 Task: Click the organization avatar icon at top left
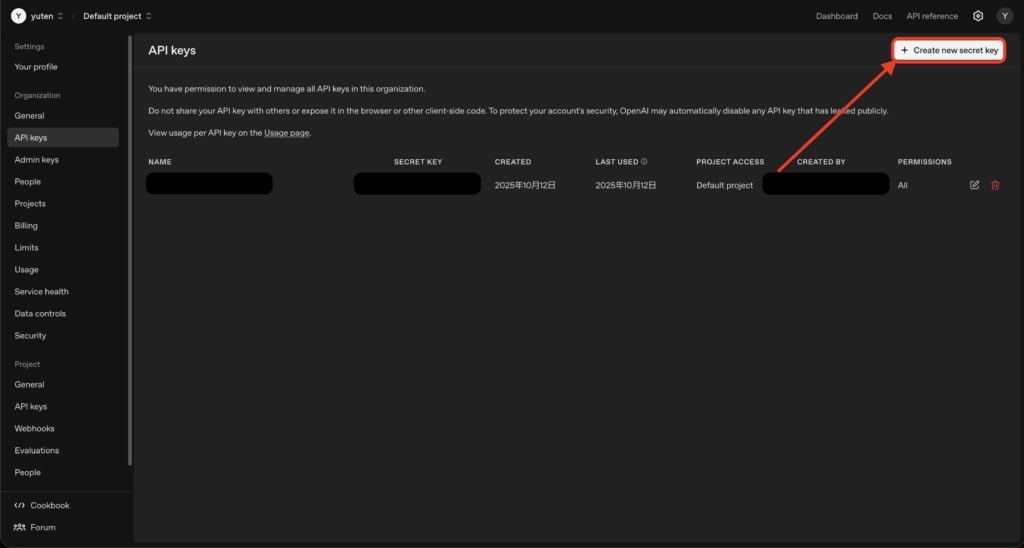tap(18, 16)
